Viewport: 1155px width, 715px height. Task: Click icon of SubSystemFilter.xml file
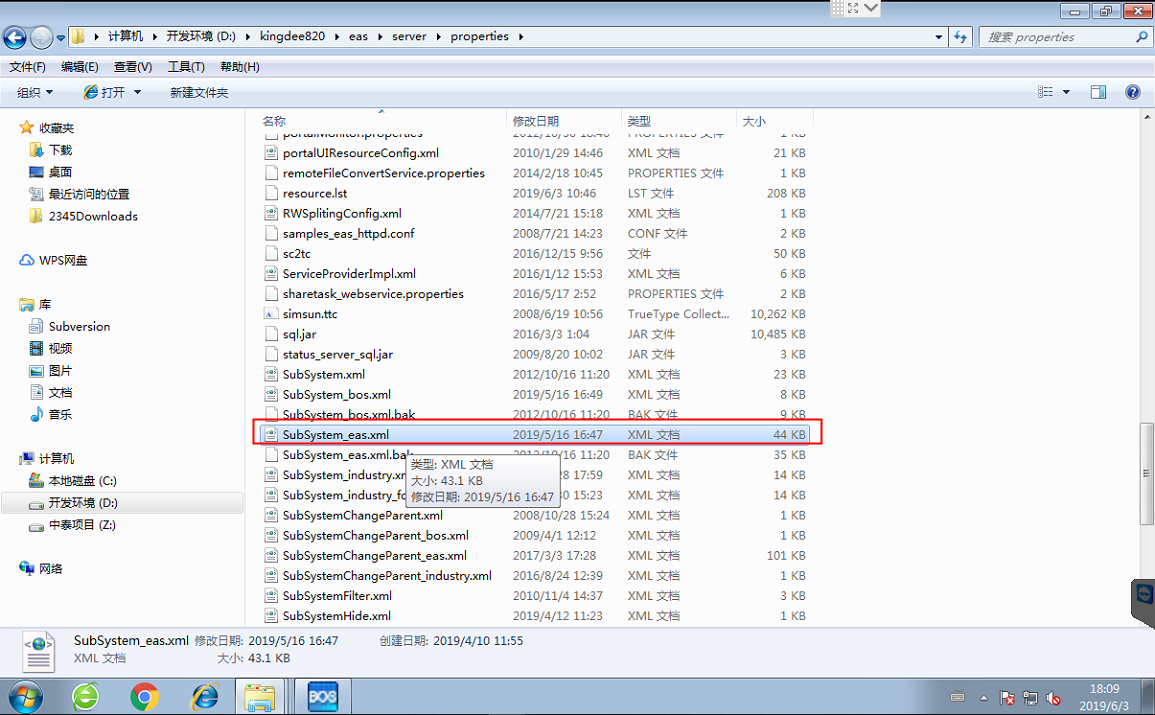click(x=271, y=596)
